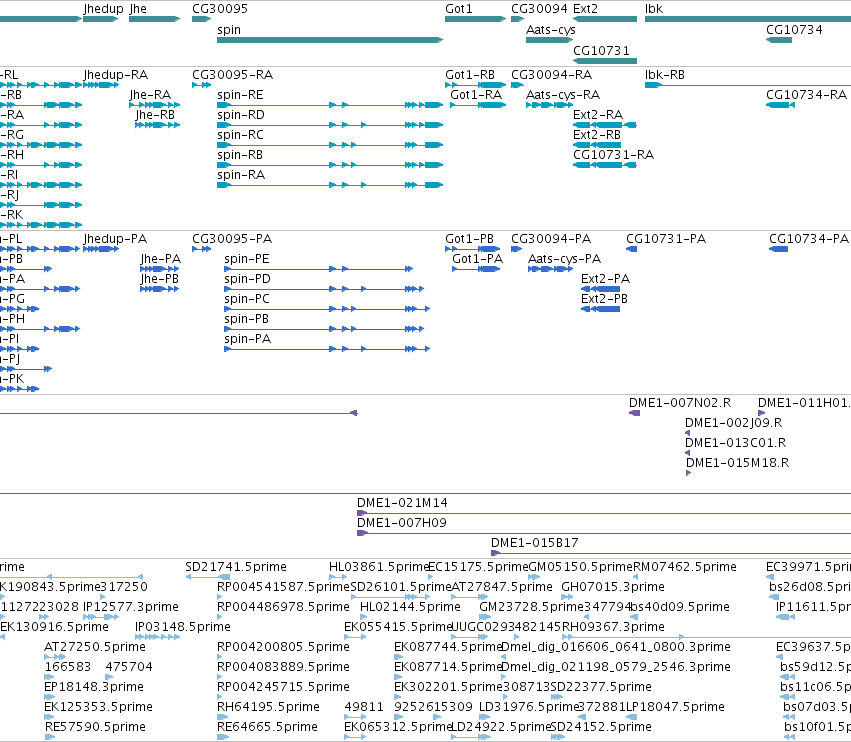Viewport: 851px width, 742px height.
Task: Select the RH64195.5prime EST label
Action: coord(268,707)
